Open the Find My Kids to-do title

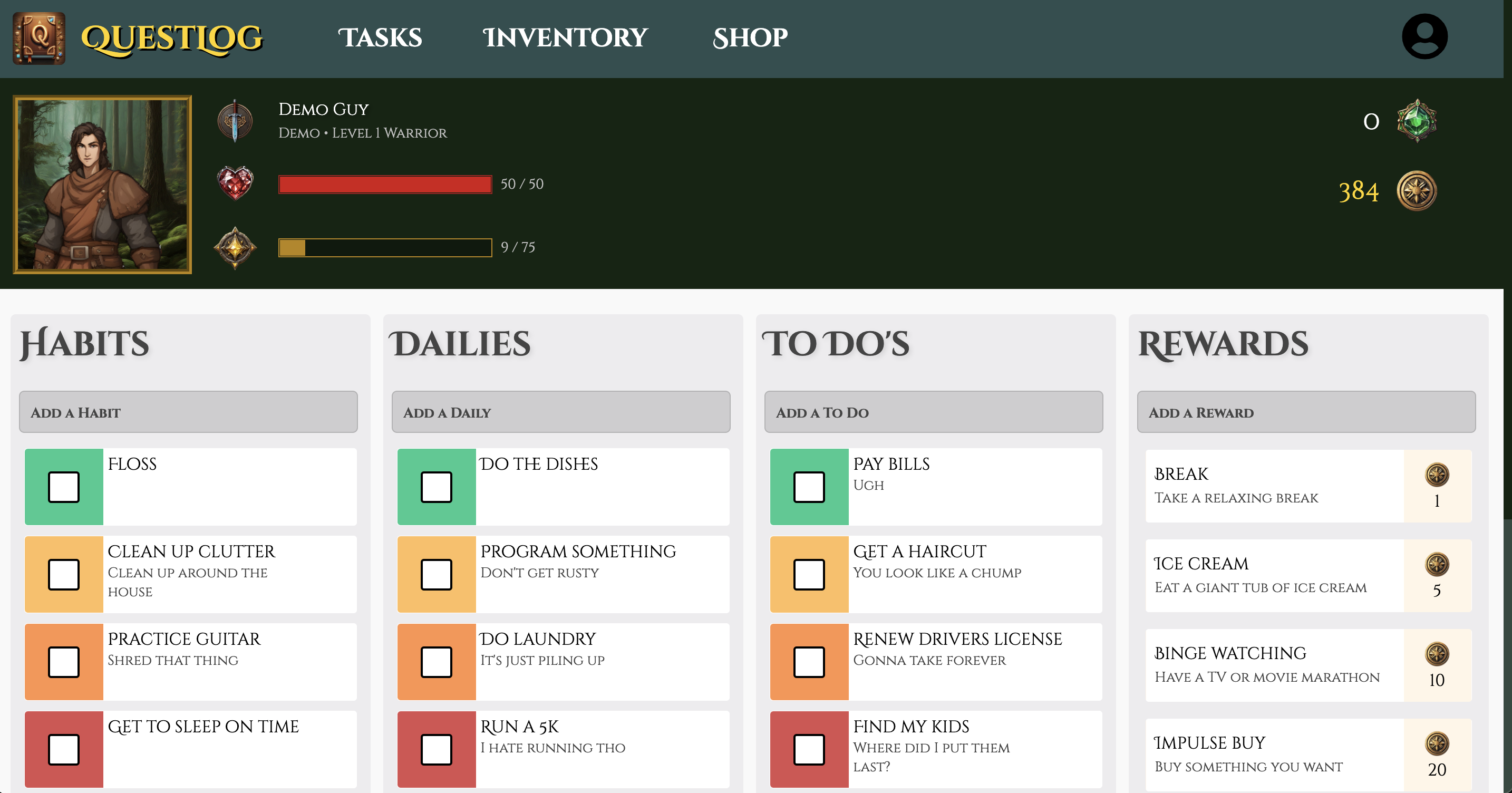pyautogui.click(x=912, y=727)
